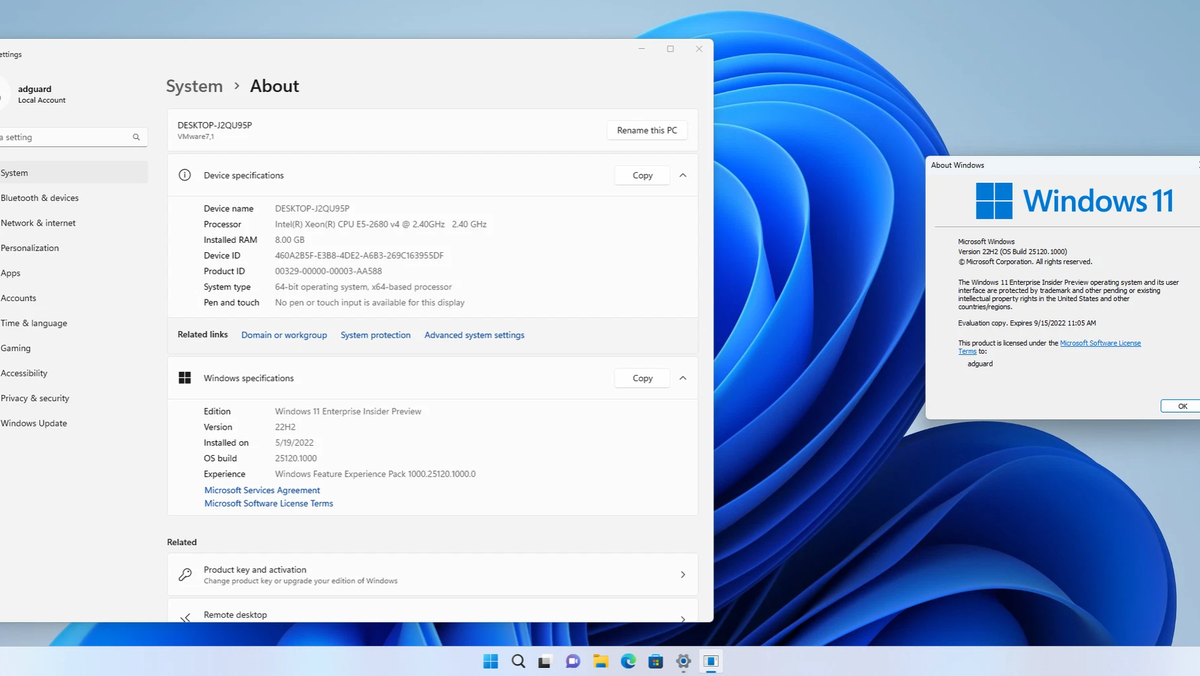This screenshot has width=1200, height=676.
Task: Click the VMware7,1 model text
Action: 196,136
